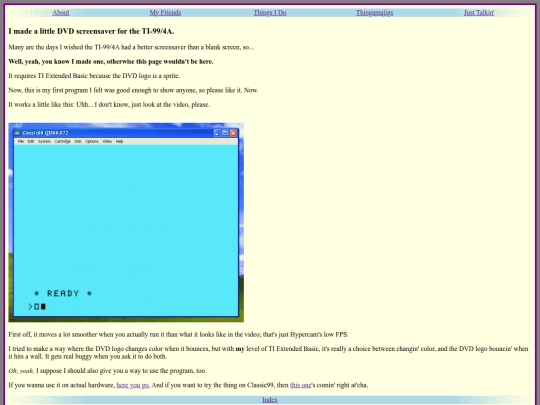Click the italic "Oh, yeah," text
Viewport: 540px width, 405px height.
(21, 371)
